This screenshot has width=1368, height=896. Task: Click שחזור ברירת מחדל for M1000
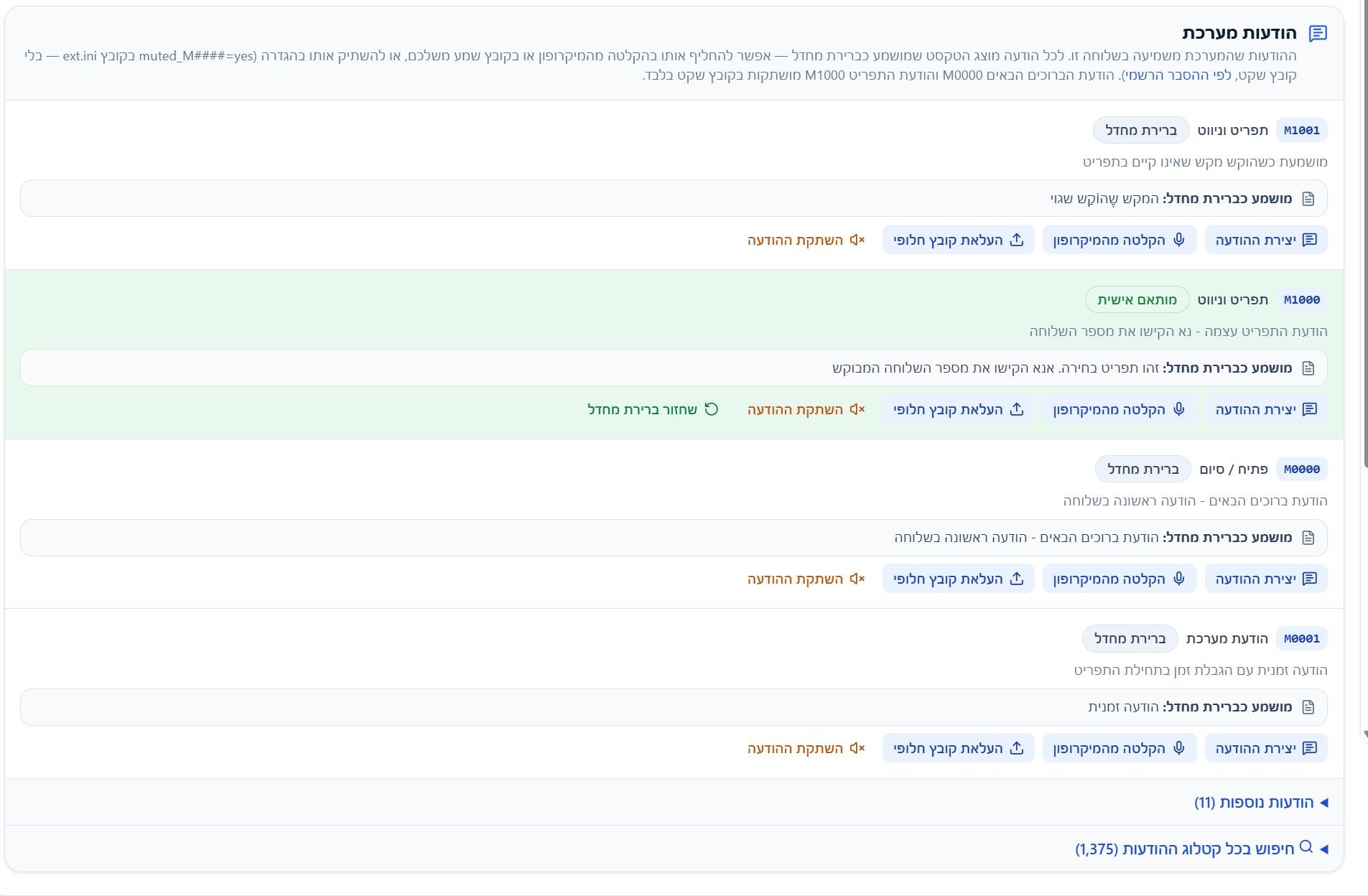[x=653, y=409]
